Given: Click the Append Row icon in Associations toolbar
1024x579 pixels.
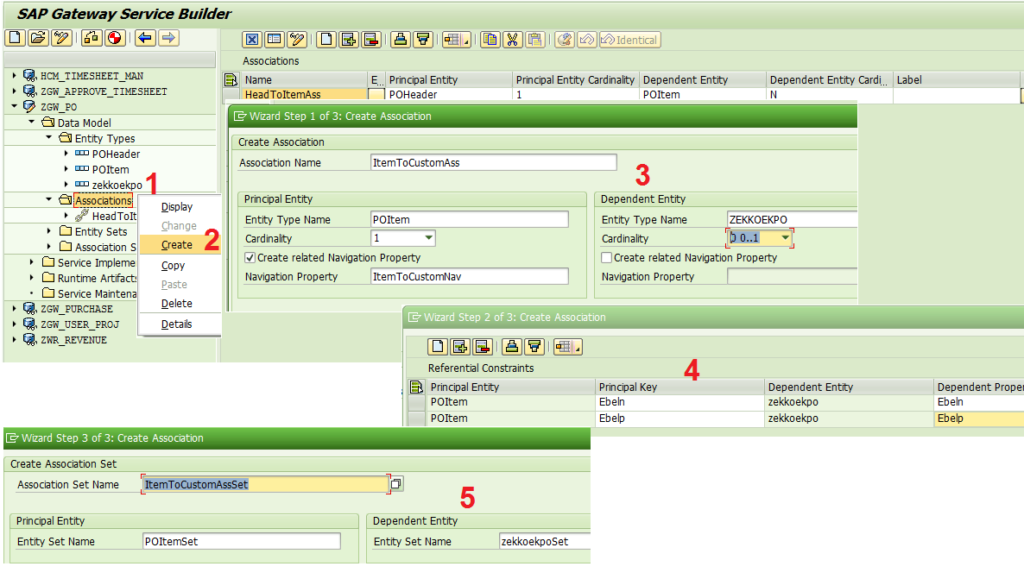Looking at the screenshot, I should coord(349,40).
